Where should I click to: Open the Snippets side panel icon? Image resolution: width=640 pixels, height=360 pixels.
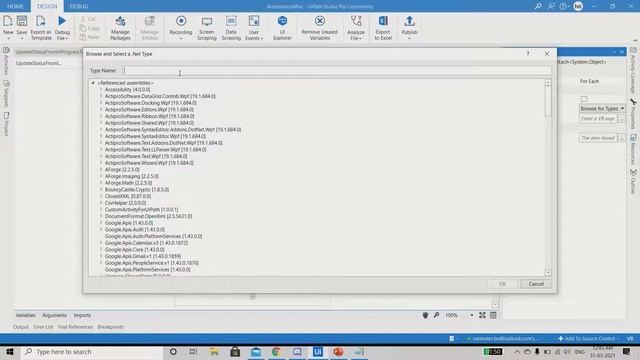pyautogui.click(x=6, y=83)
